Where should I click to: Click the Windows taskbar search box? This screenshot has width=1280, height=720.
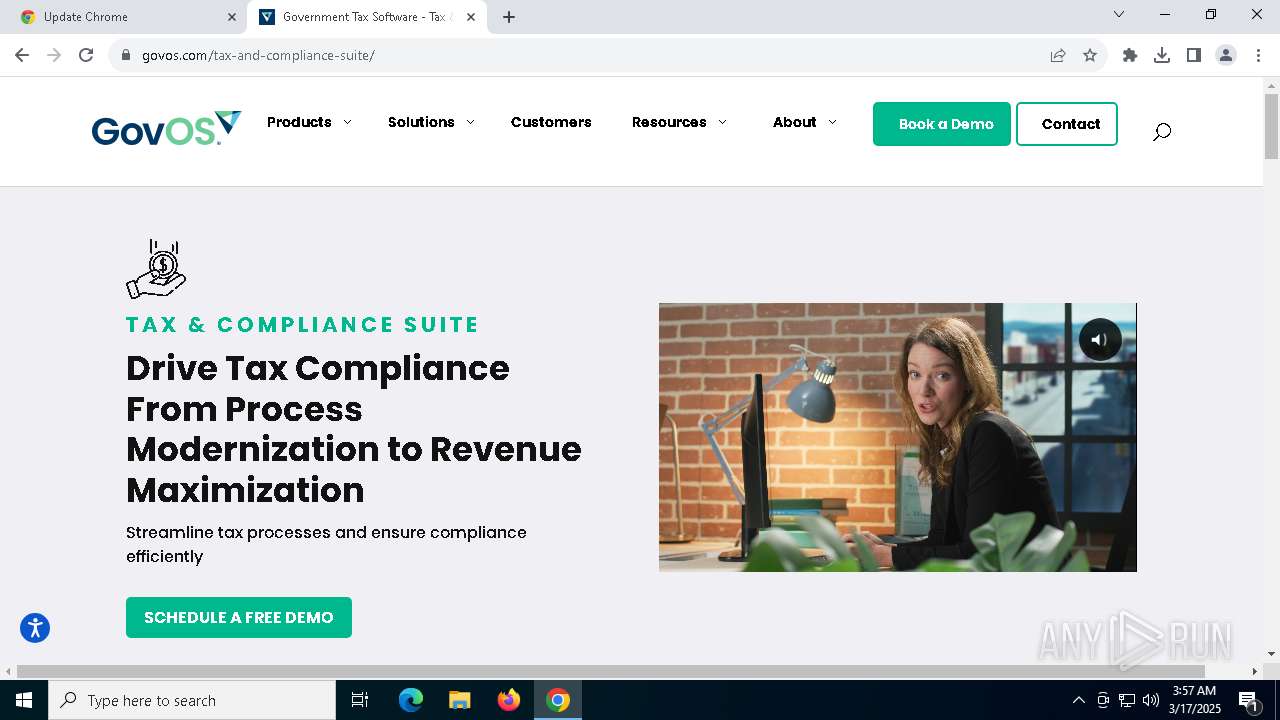point(192,700)
